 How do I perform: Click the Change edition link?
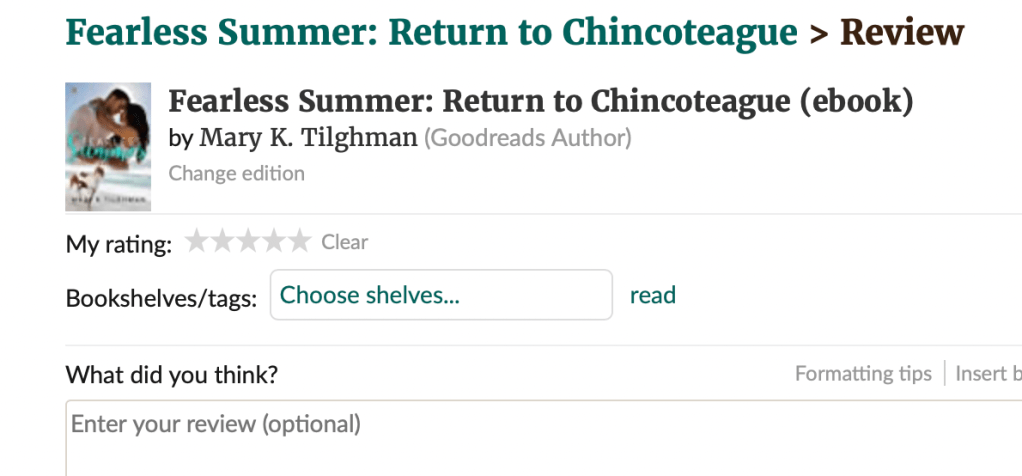tap(236, 173)
